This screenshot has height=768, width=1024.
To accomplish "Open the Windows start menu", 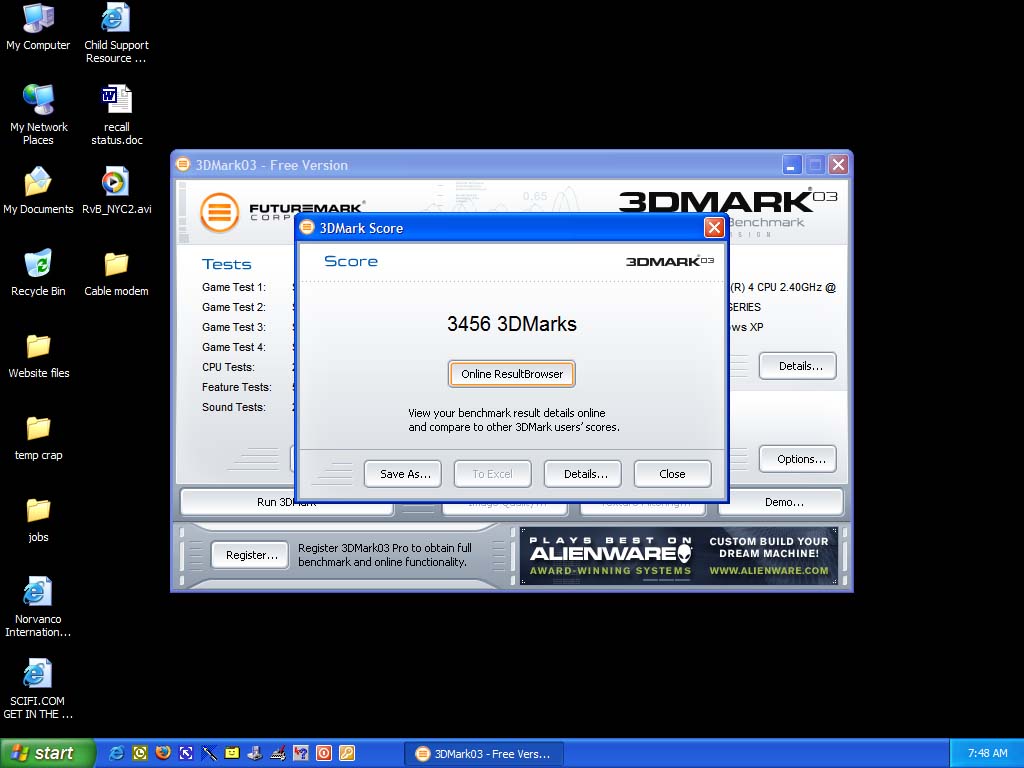I will (48, 753).
